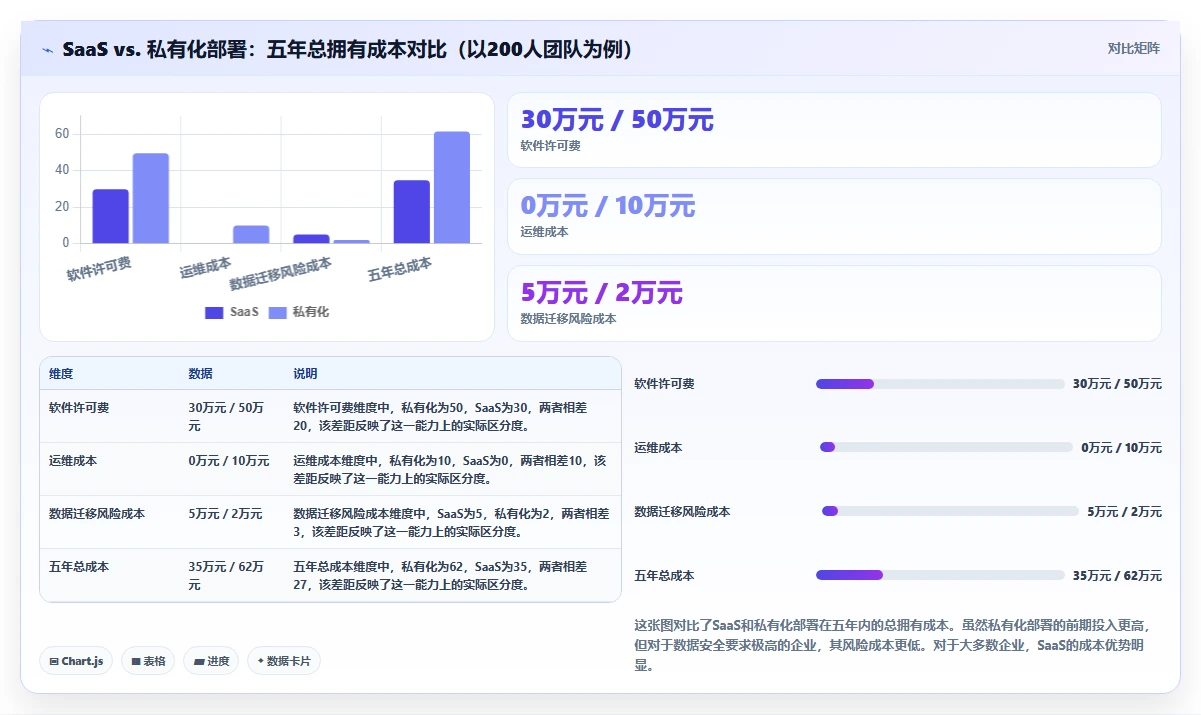
Task: Click the 私有化 bar for 运维成本 in chart
Action: (x=251, y=234)
